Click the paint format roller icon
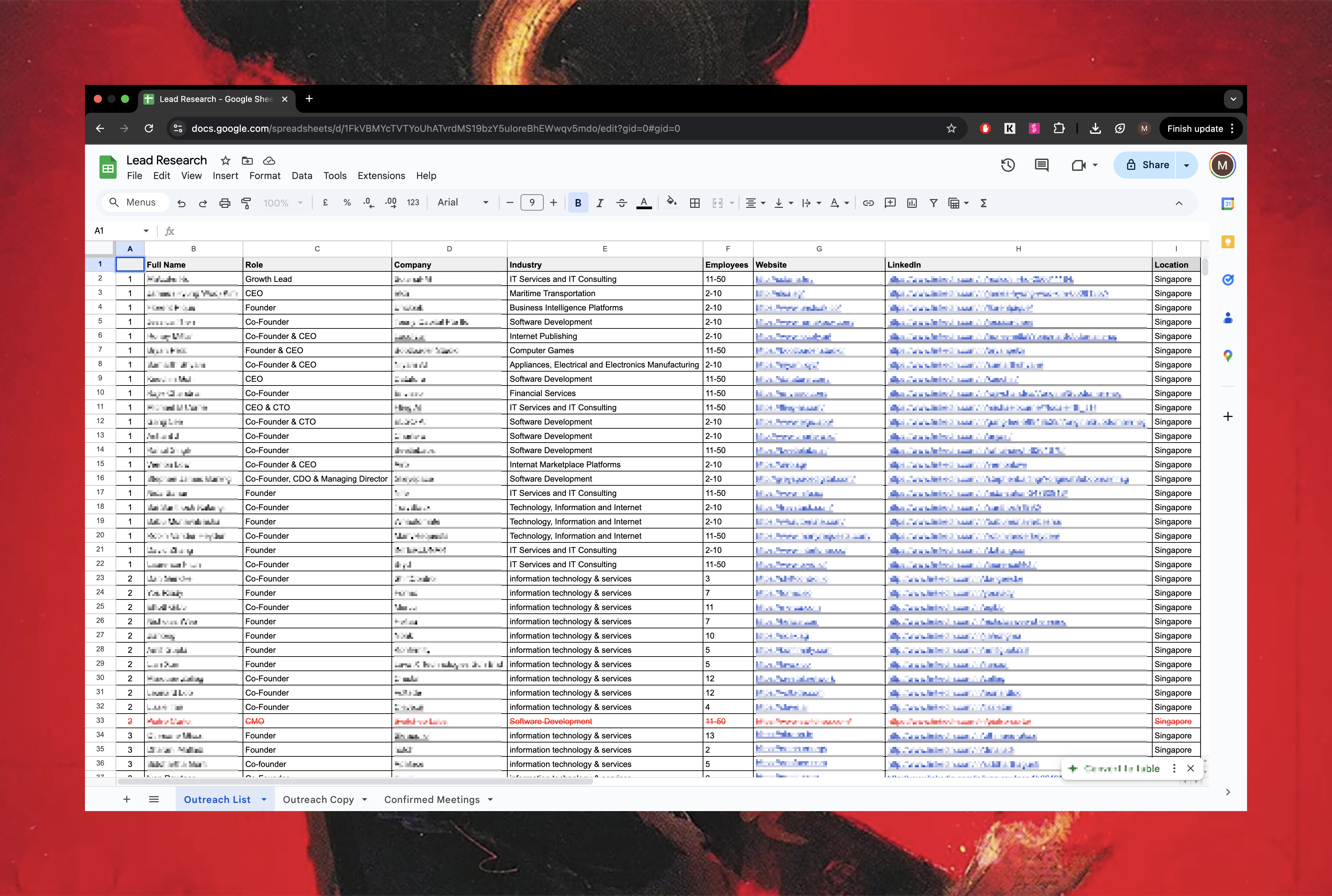 point(246,203)
